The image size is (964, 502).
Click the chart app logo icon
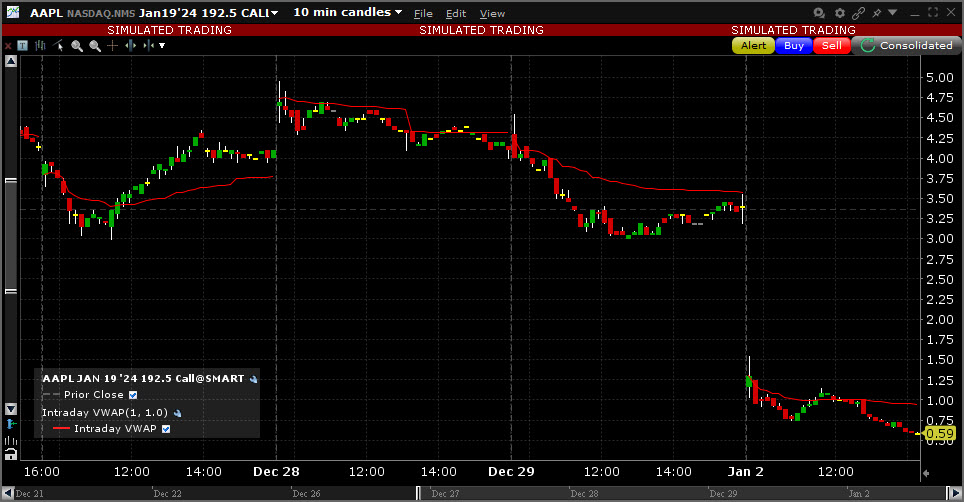(x=12, y=12)
